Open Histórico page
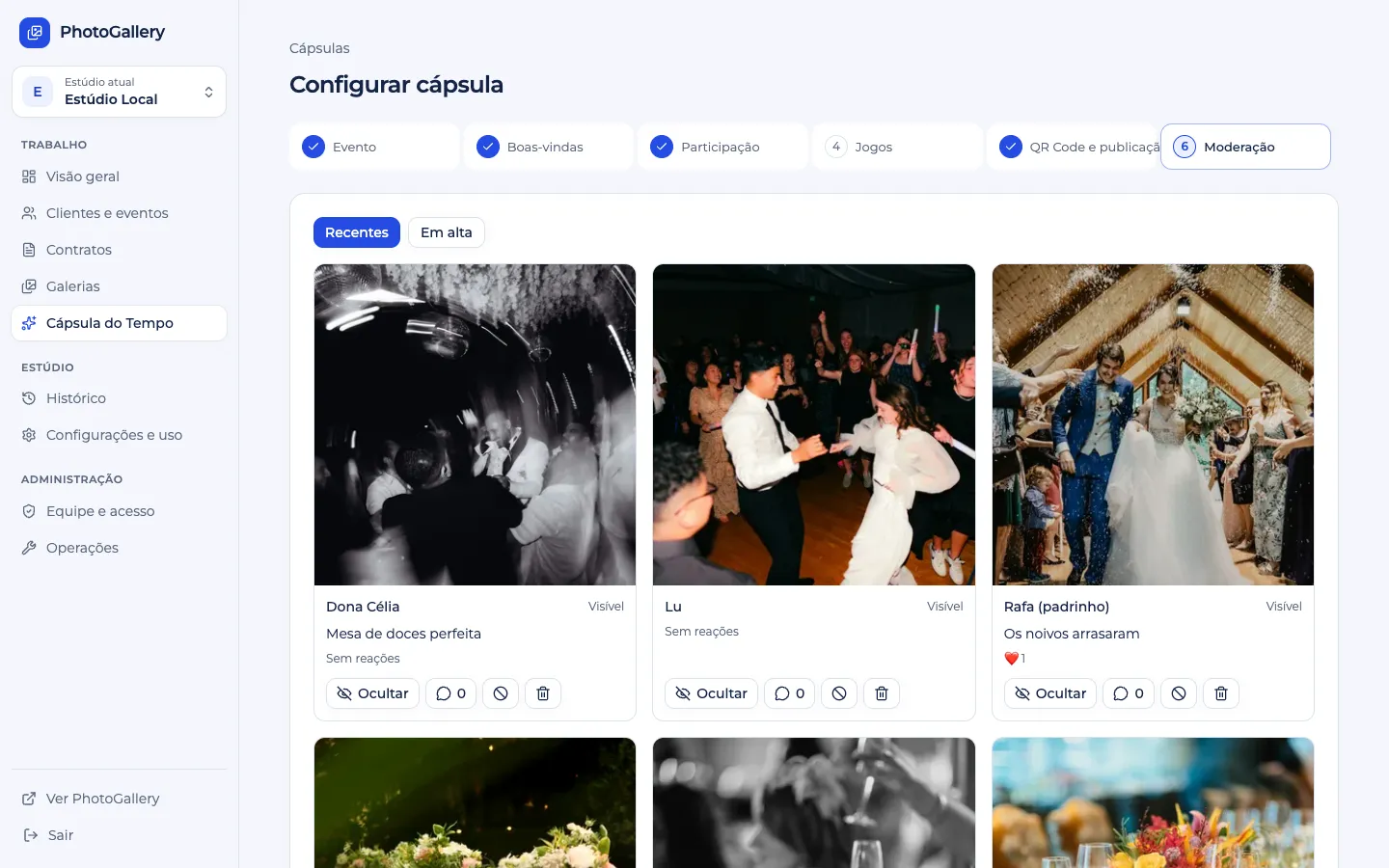 [x=119, y=398]
